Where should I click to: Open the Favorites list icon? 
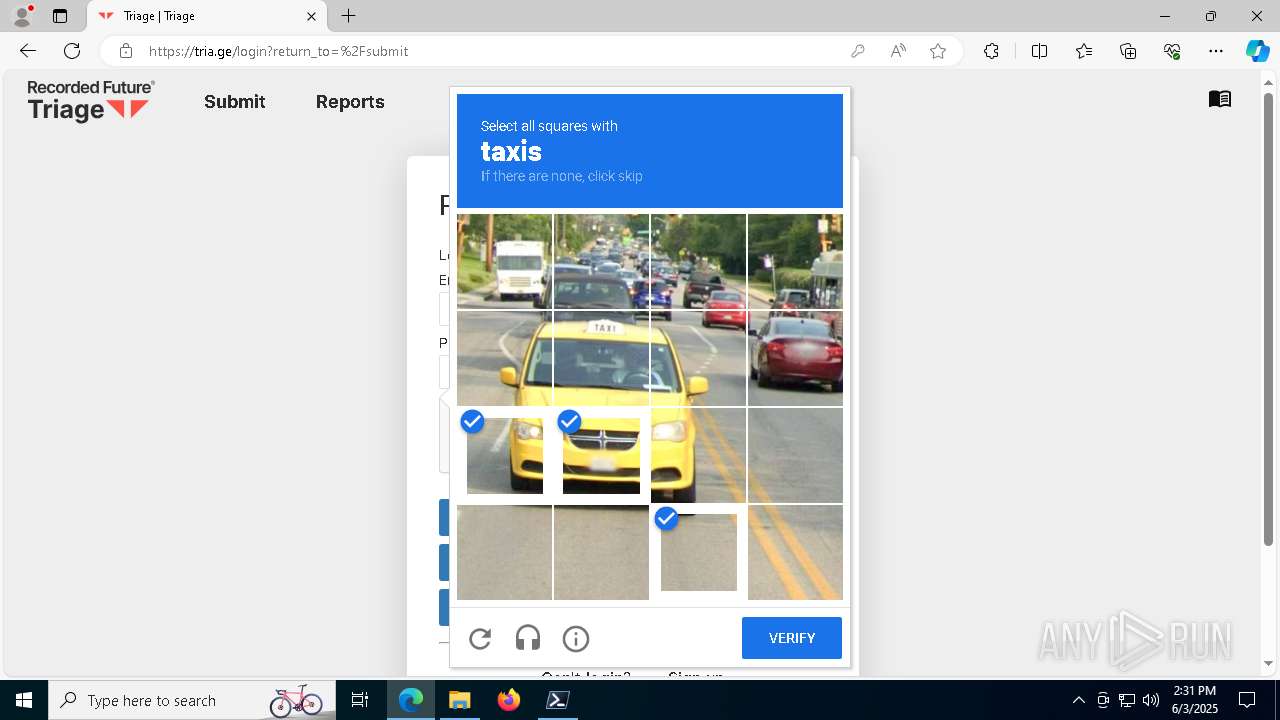click(x=1084, y=51)
